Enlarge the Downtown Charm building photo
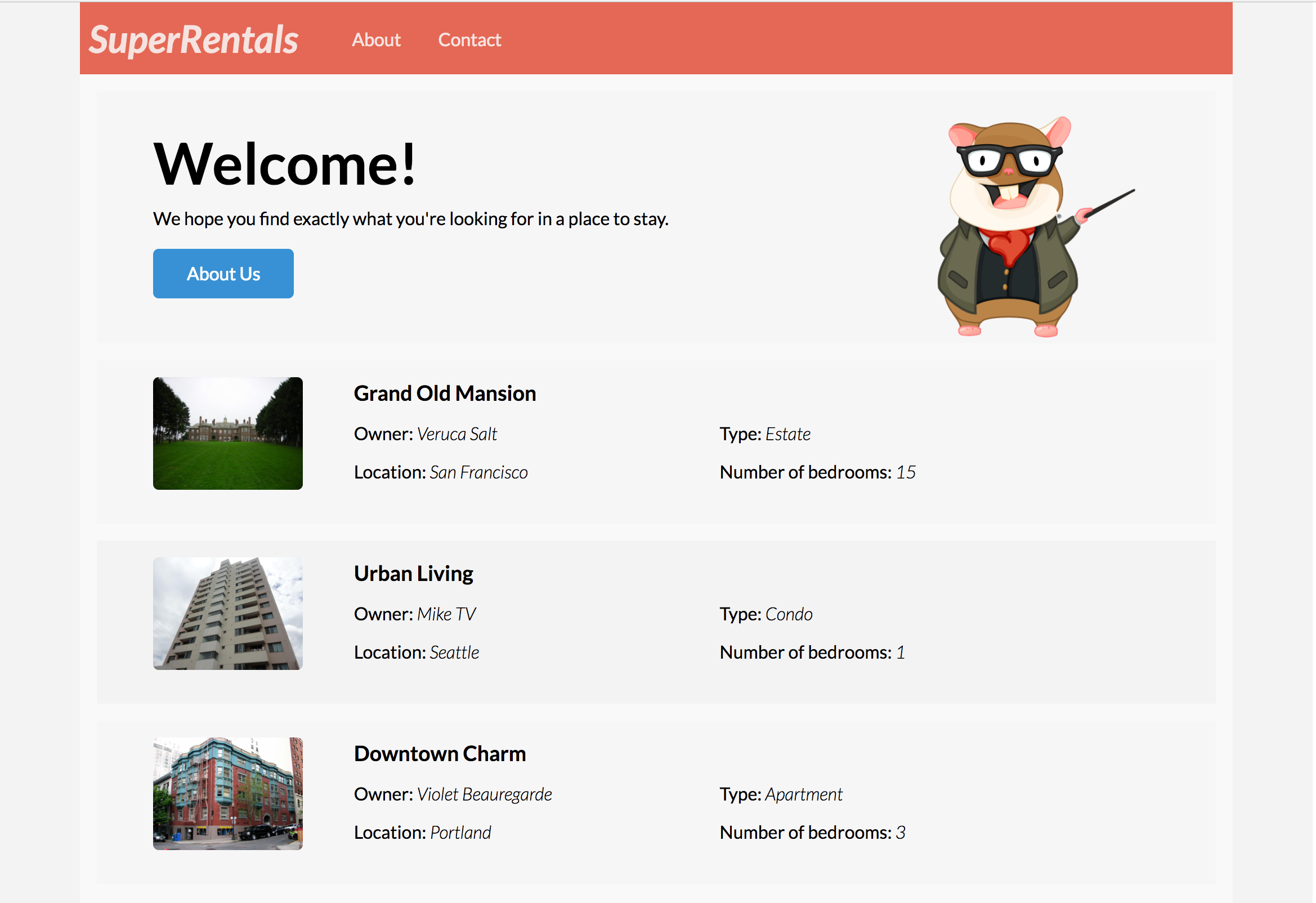 click(227, 793)
